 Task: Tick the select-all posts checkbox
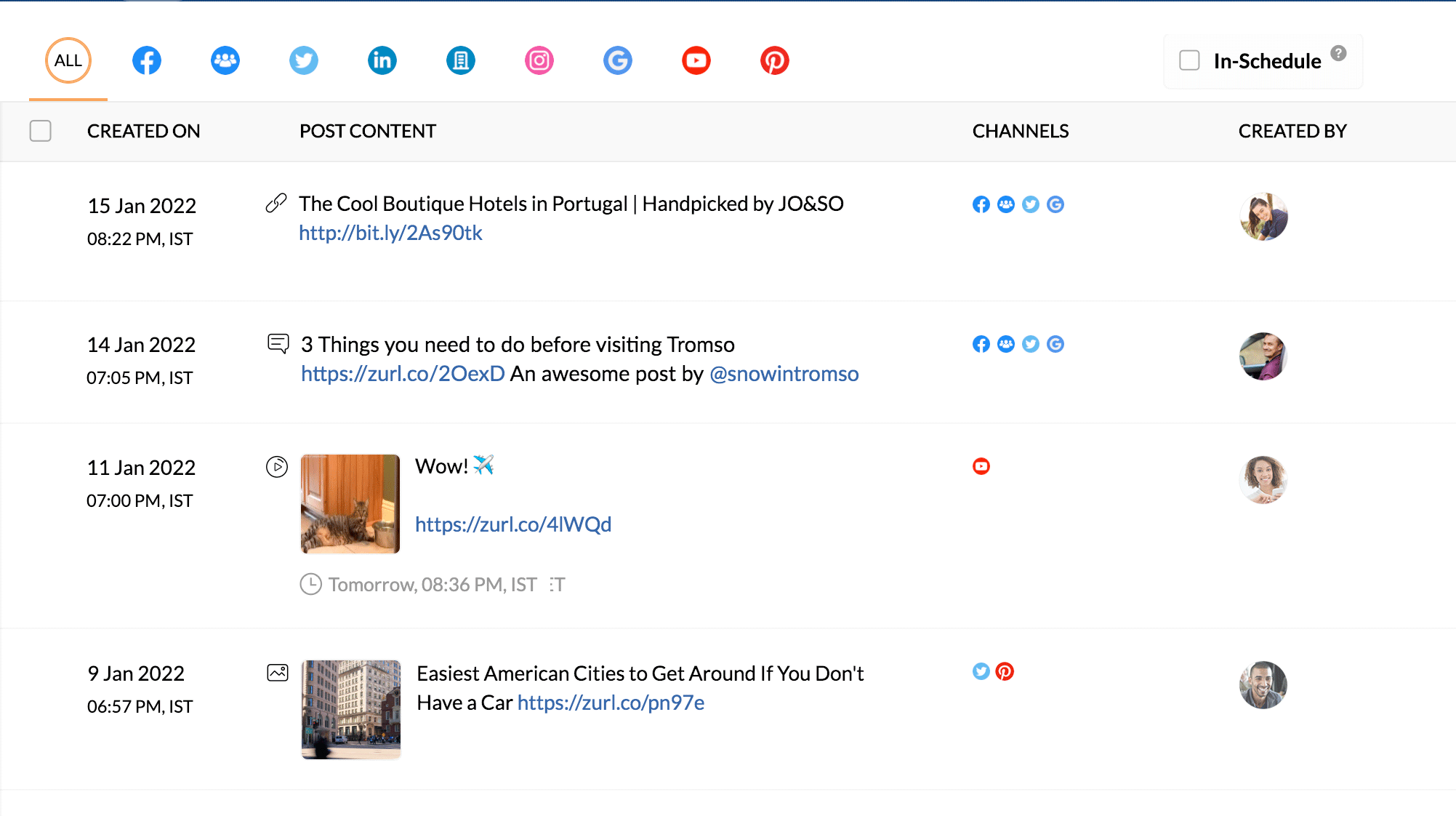pyautogui.click(x=41, y=131)
